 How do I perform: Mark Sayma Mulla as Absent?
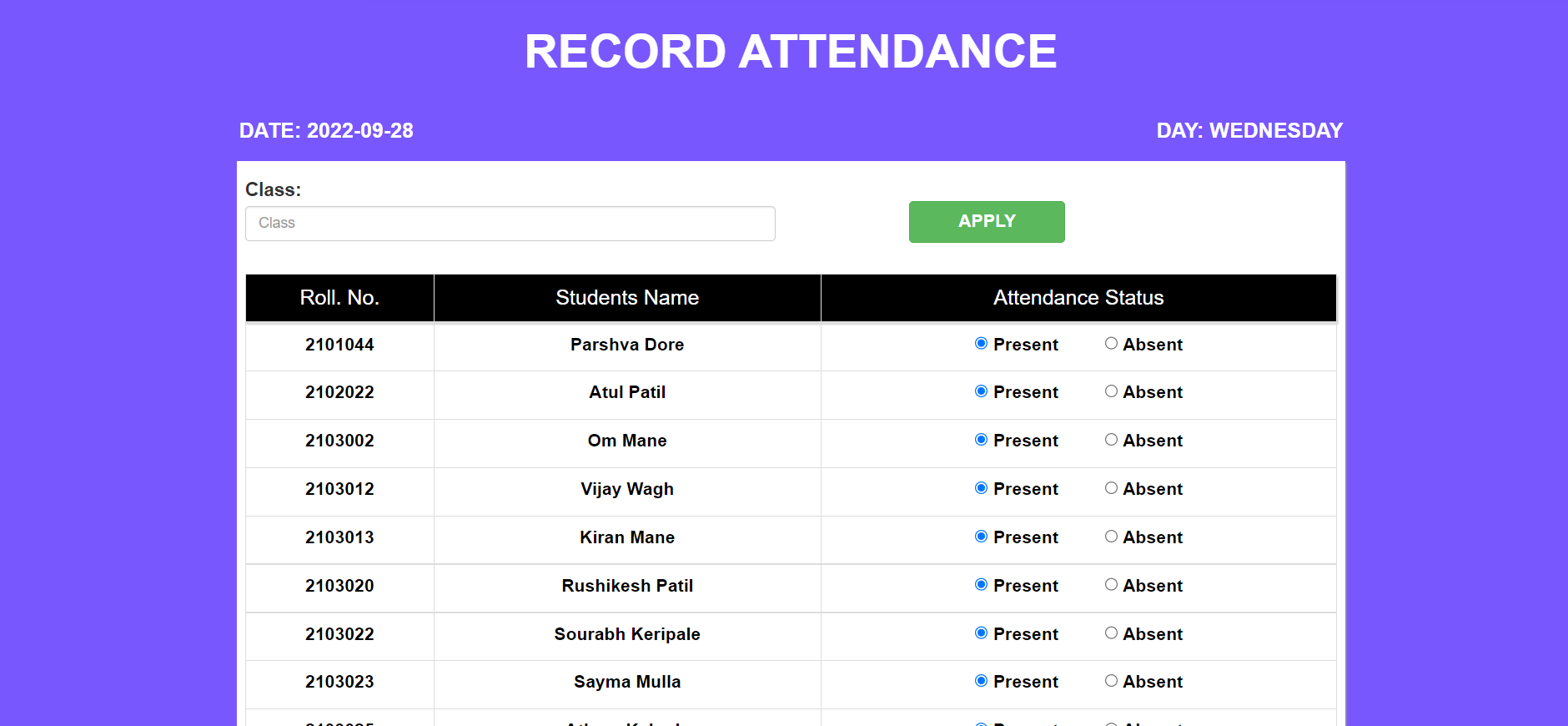1110,681
